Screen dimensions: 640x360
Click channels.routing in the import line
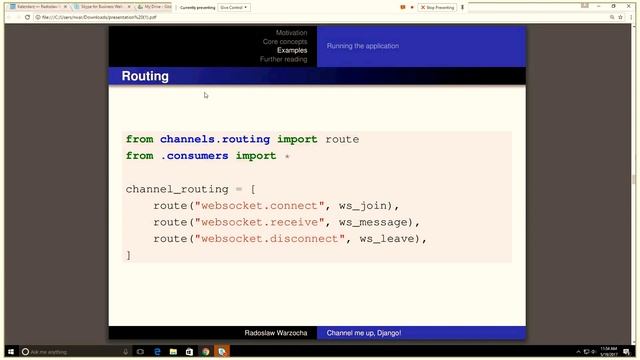[x=215, y=139]
